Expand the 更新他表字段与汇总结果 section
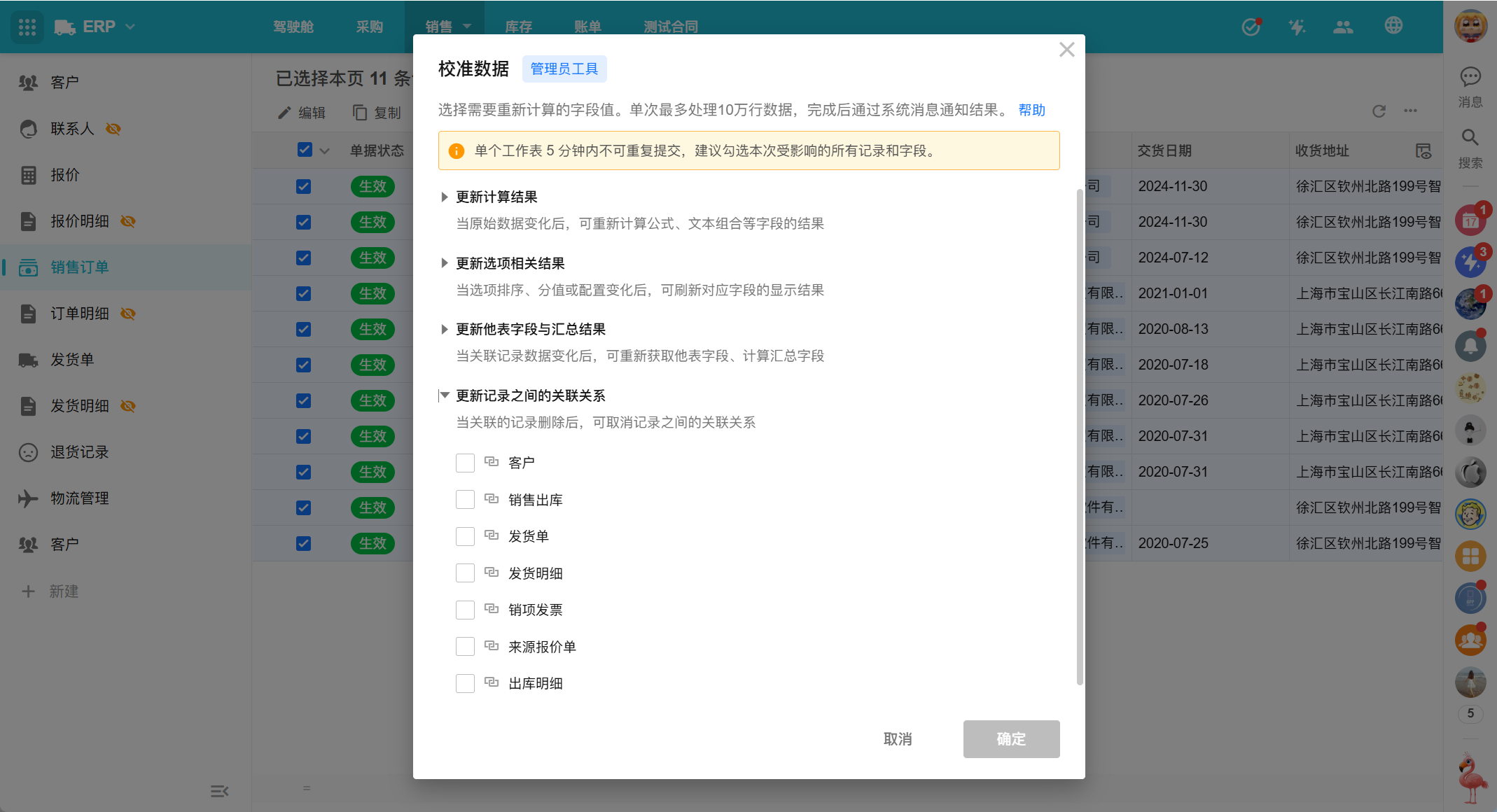1497x812 pixels. tap(444, 329)
